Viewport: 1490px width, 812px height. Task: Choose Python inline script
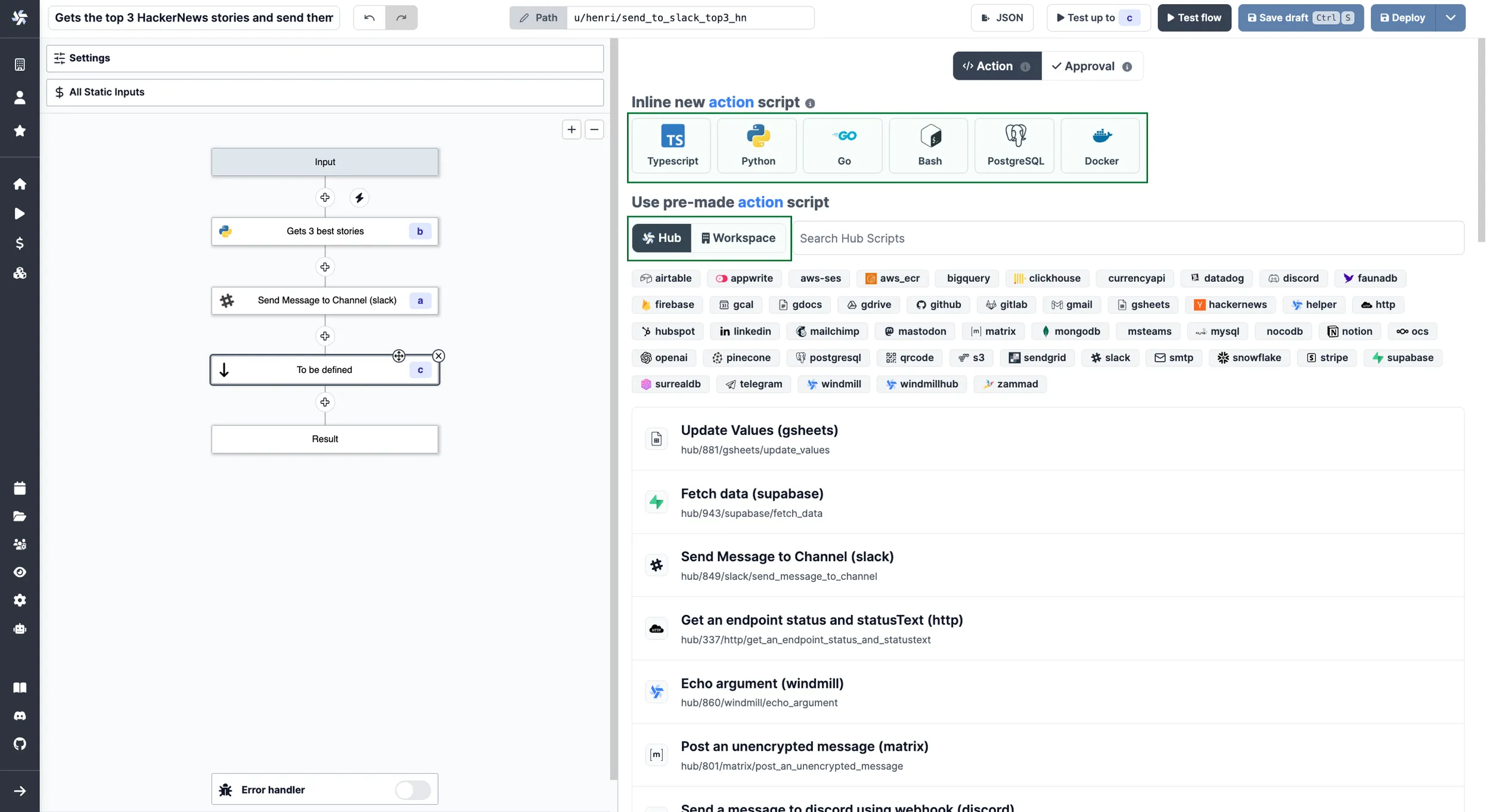pyautogui.click(x=758, y=146)
